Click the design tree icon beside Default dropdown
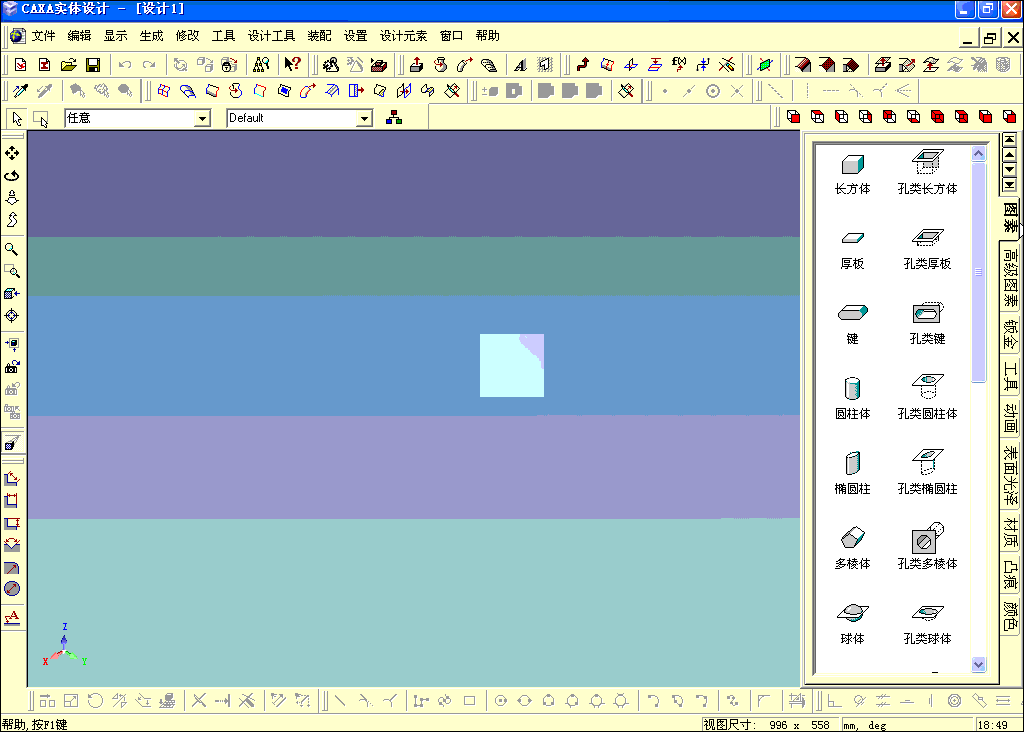Image resolution: width=1024 pixels, height=732 pixels. (x=393, y=117)
